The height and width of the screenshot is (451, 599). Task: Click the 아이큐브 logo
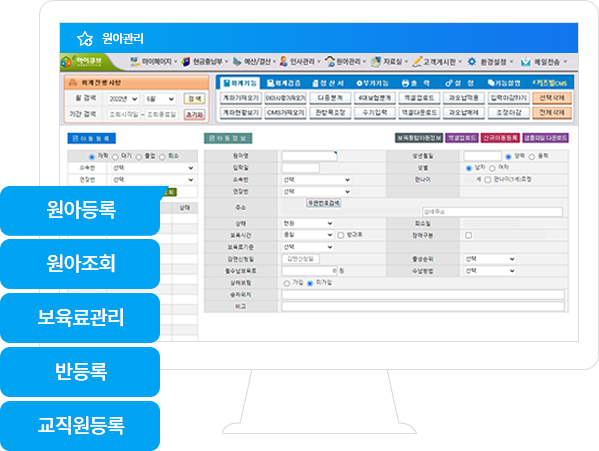tap(83, 61)
